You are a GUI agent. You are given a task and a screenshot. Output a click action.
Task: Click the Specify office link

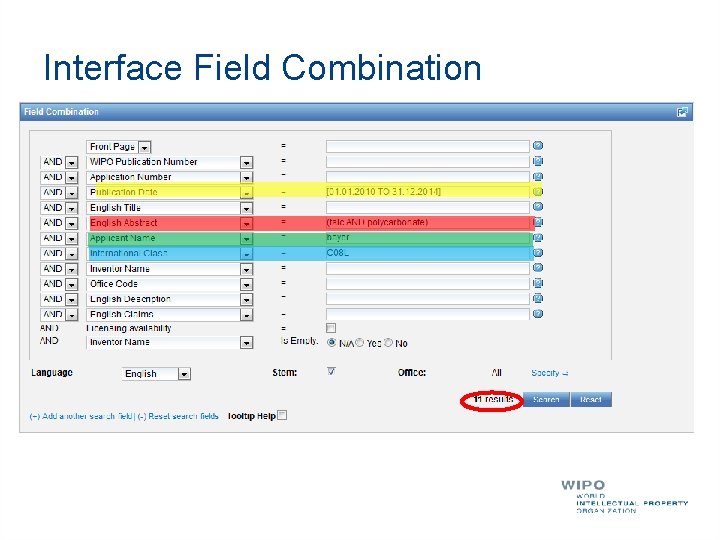pos(549,373)
